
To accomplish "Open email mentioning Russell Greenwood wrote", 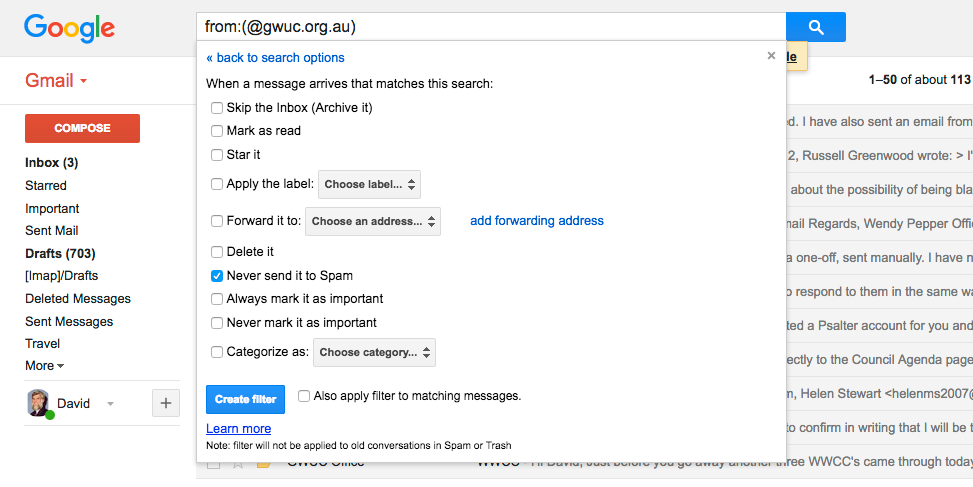I will [x=879, y=156].
